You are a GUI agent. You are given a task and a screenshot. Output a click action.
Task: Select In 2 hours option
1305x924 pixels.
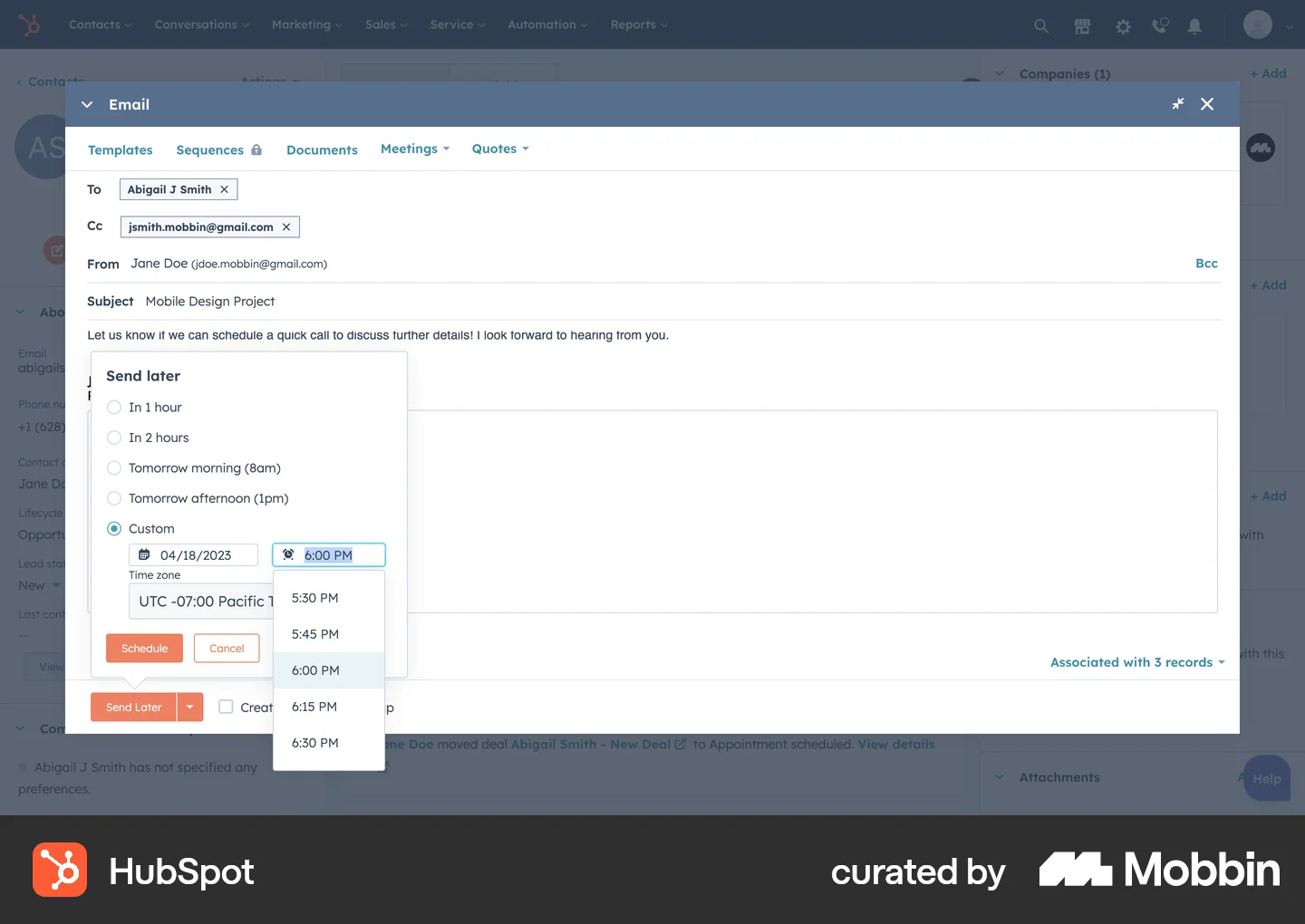click(x=114, y=438)
